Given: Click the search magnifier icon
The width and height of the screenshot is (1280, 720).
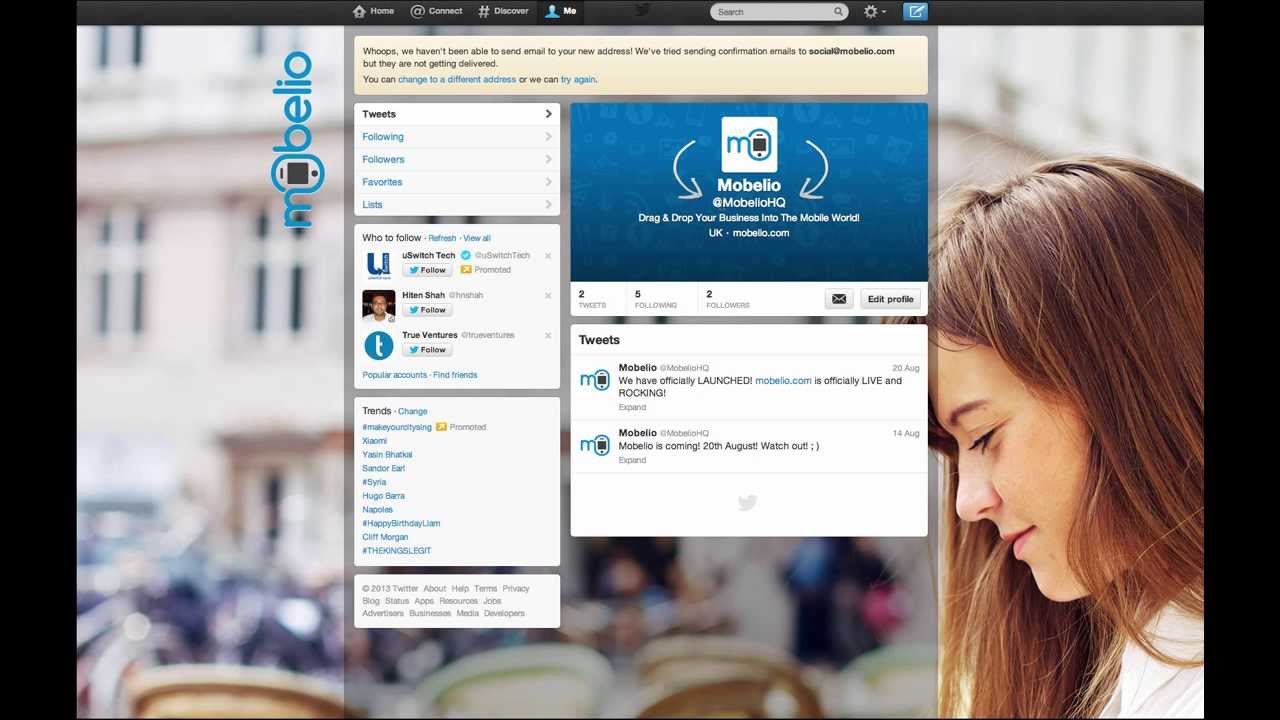Looking at the screenshot, I should point(838,12).
